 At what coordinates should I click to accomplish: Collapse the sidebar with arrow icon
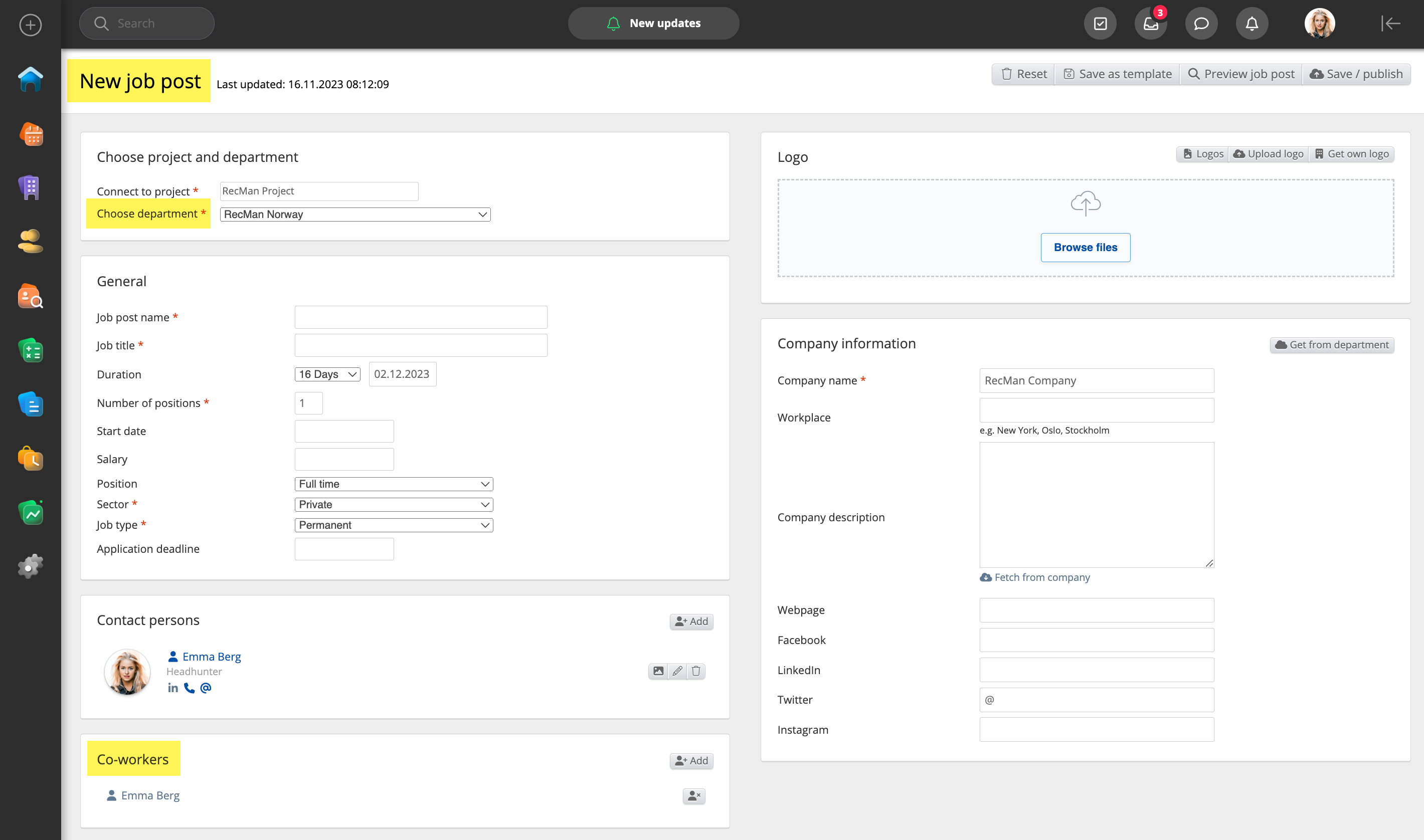pyautogui.click(x=1390, y=24)
